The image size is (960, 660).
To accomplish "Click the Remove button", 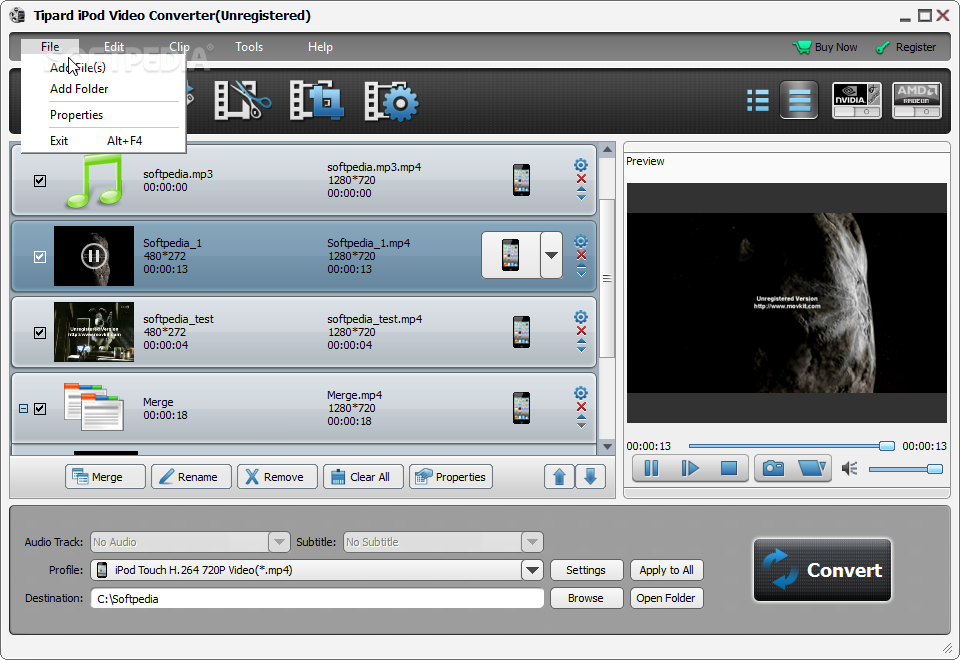I will (277, 476).
